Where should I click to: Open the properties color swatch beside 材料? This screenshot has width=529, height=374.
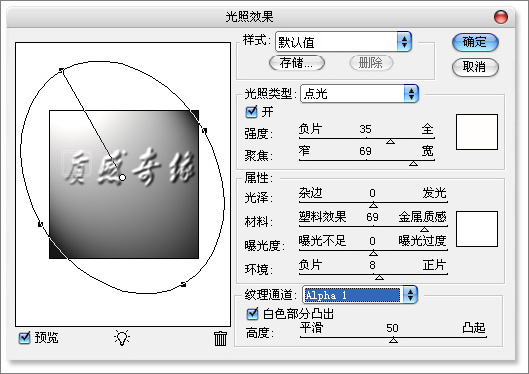477,229
